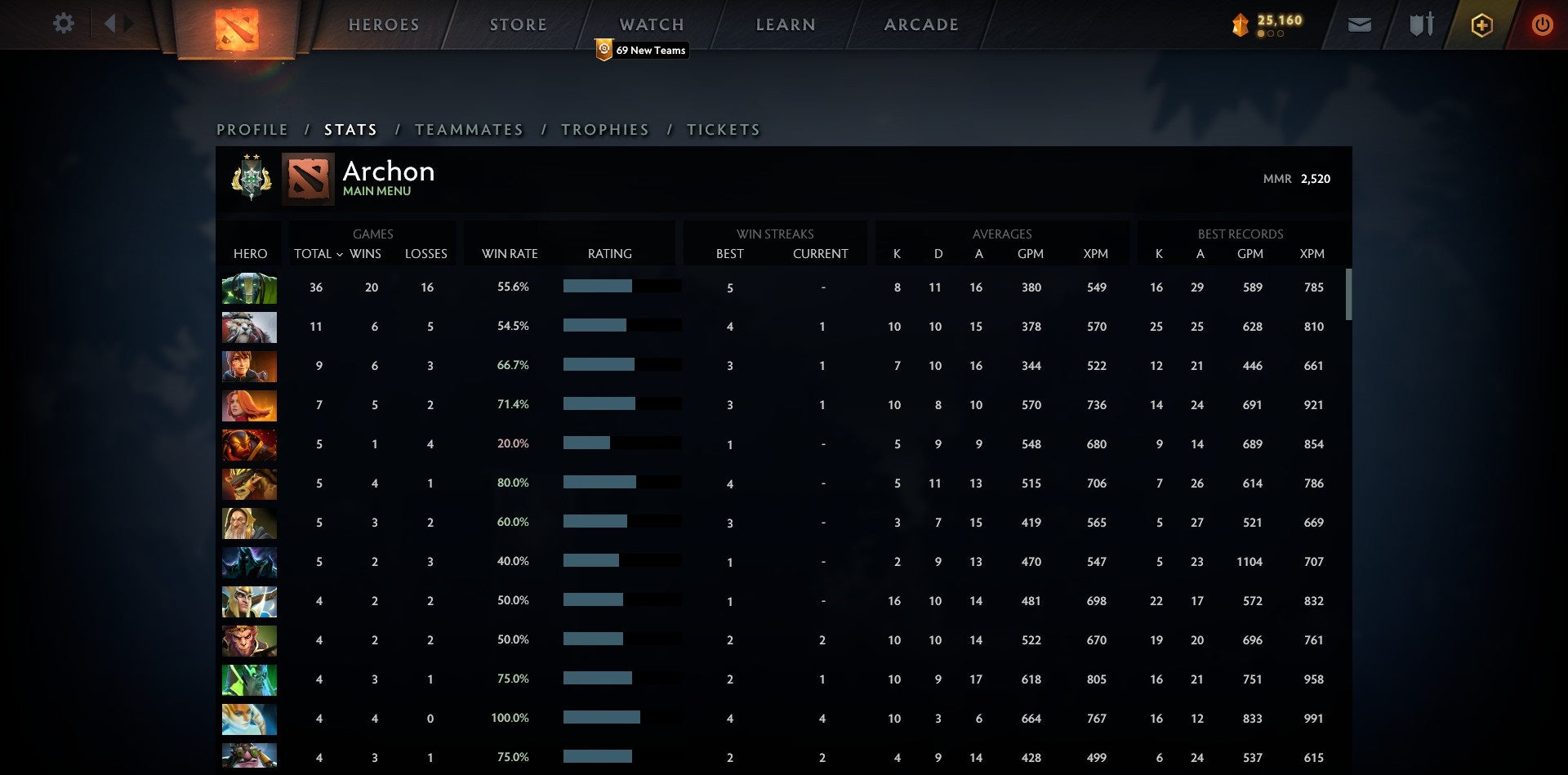
Task: Go to the PROFILE page link
Action: pyautogui.click(x=252, y=130)
